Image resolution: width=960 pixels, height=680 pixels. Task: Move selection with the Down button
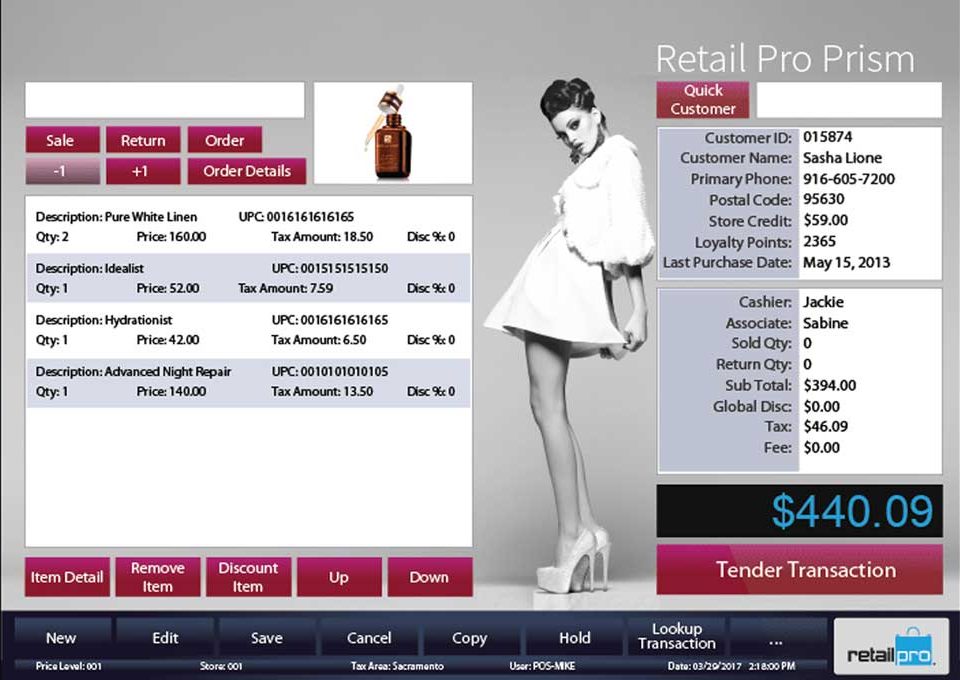click(430, 577)
